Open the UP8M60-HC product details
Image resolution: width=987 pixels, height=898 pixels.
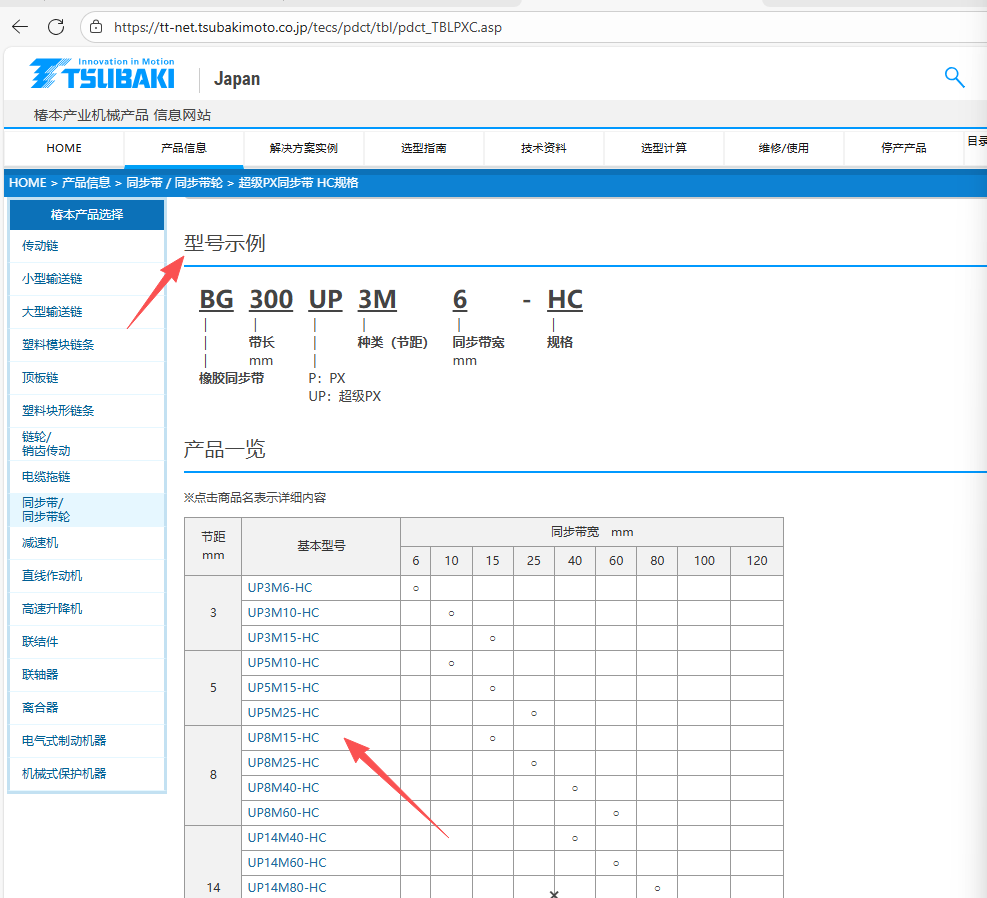click(283, 812)
